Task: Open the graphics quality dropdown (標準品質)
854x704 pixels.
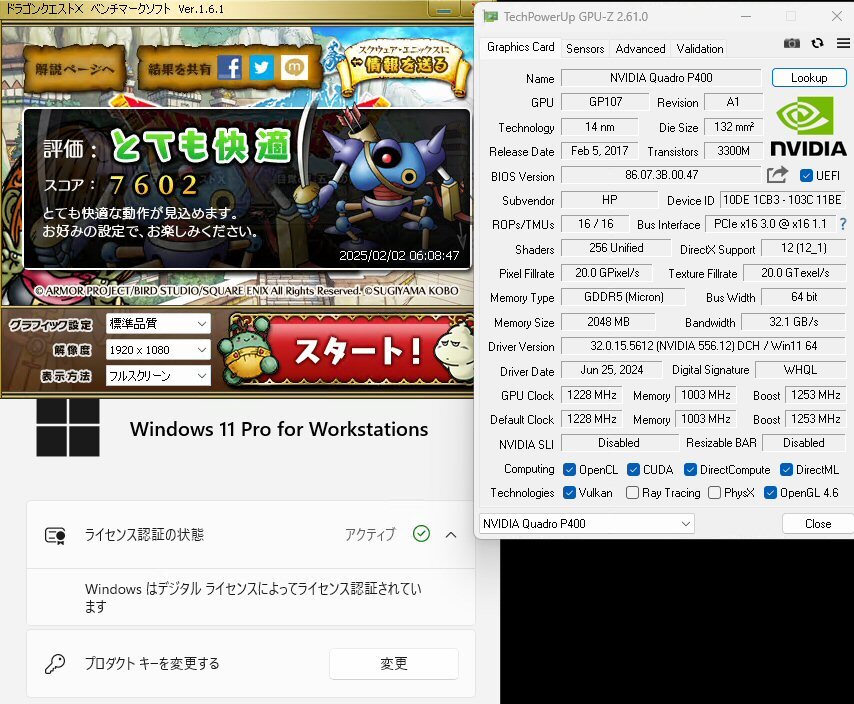Action: click(x=158, y=324)
